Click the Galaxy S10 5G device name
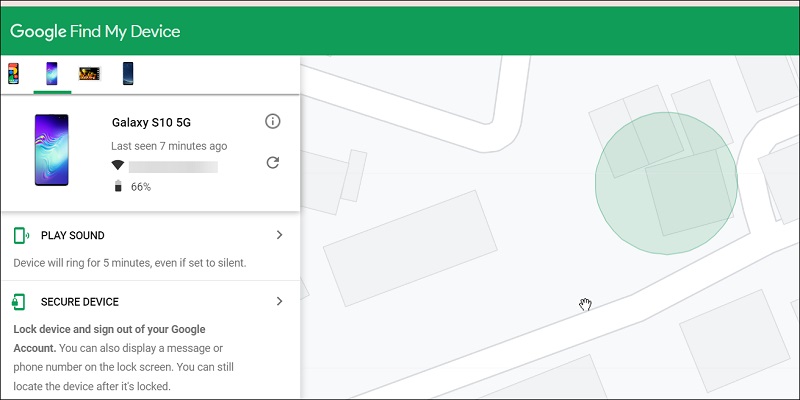 (x=152, y=122)
